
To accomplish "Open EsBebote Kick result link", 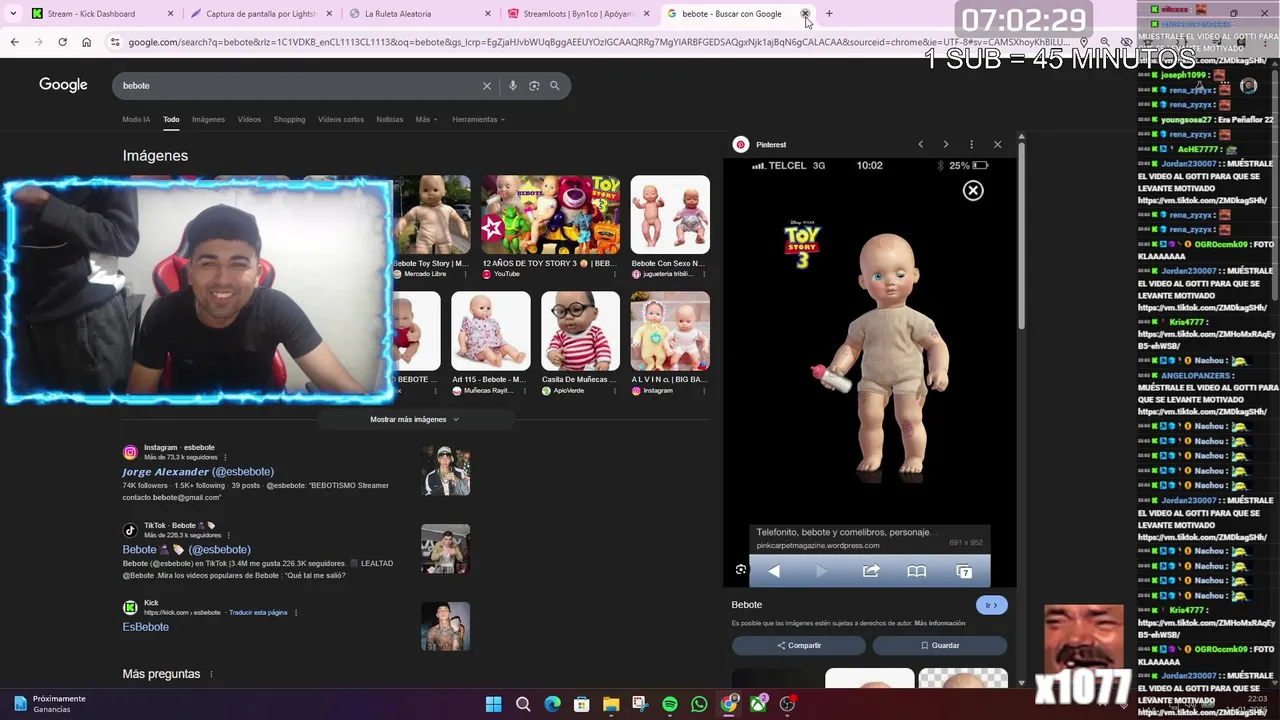I will click(x=146, y=627).
